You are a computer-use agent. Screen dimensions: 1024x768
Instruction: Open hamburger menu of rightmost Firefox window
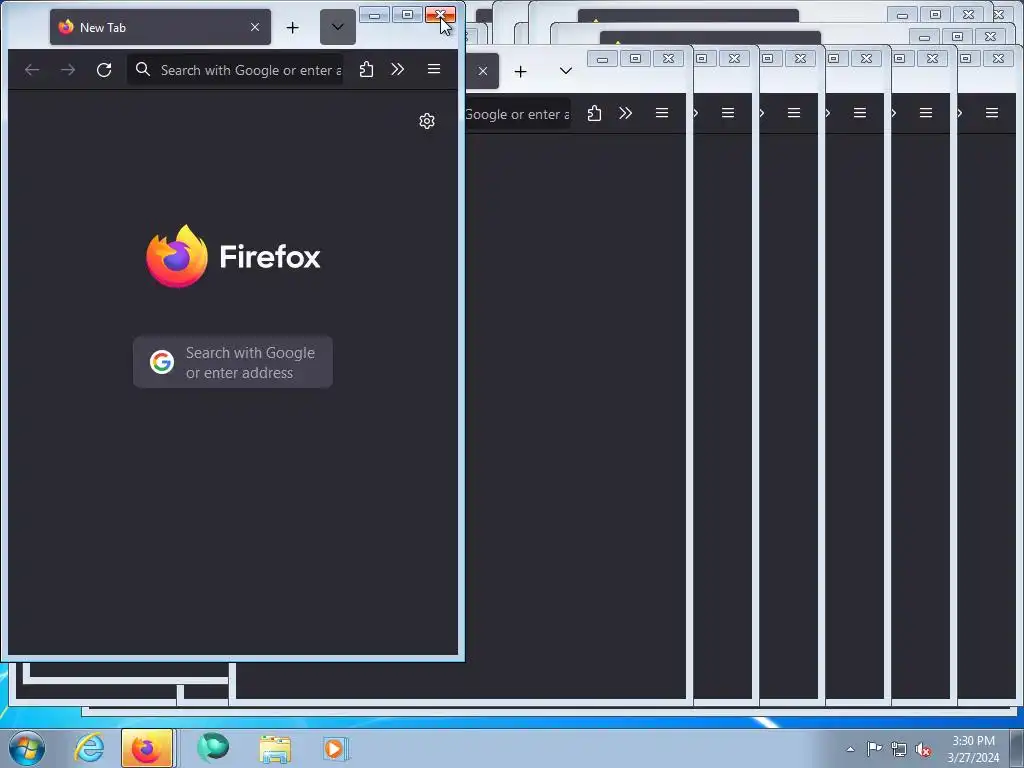tap(991, 114)
